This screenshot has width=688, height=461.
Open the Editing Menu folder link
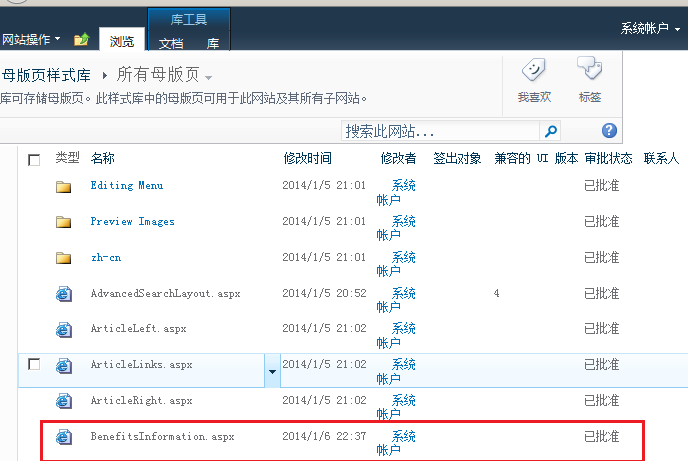(127, 186)
